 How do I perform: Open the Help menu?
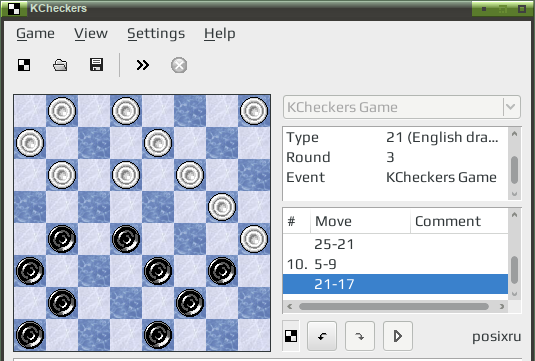220,33
